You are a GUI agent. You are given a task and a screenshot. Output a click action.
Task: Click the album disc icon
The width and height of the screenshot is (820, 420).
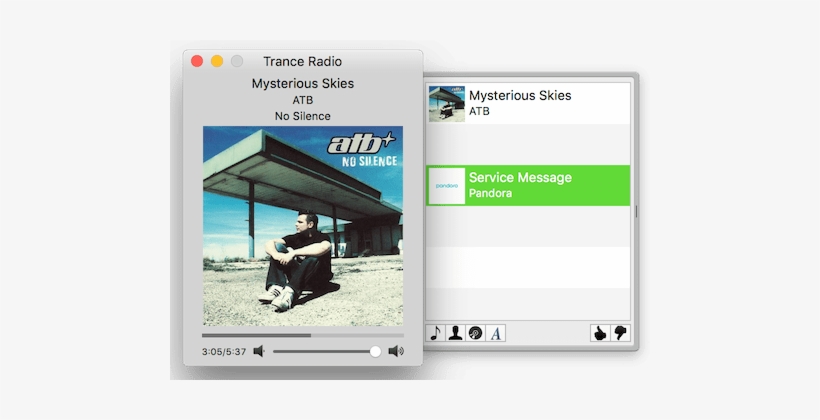pyautogui.click(x=475, y=333)
